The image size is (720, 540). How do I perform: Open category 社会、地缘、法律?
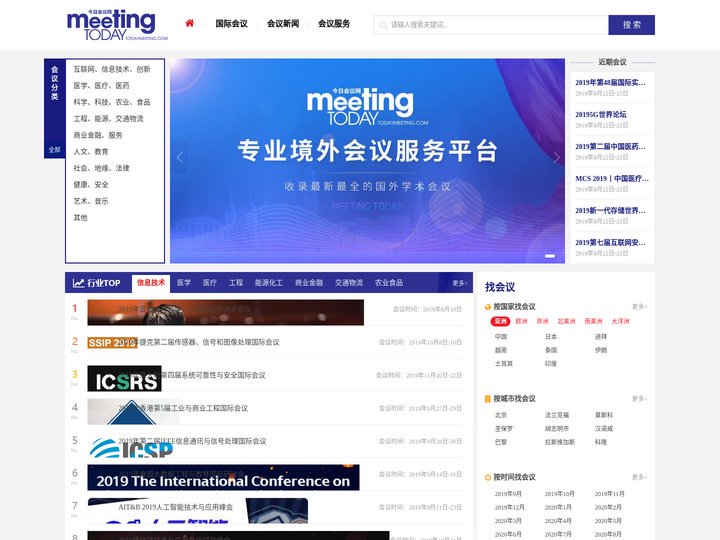point(101,169)
